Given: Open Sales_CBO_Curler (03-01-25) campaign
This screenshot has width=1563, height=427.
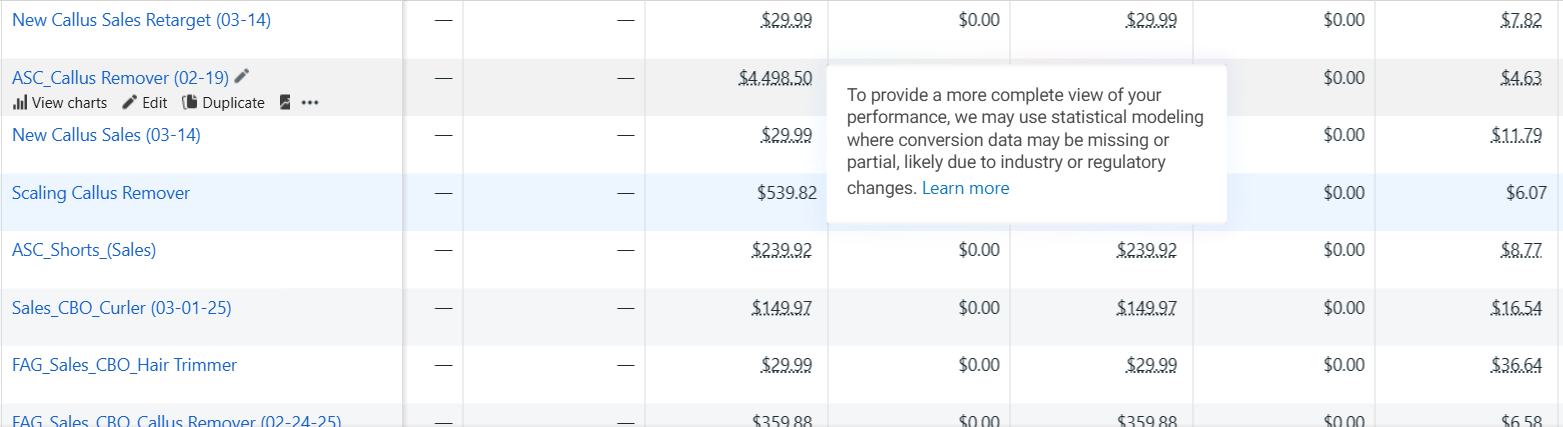Looking at the screenshot, I should [121, 308].
